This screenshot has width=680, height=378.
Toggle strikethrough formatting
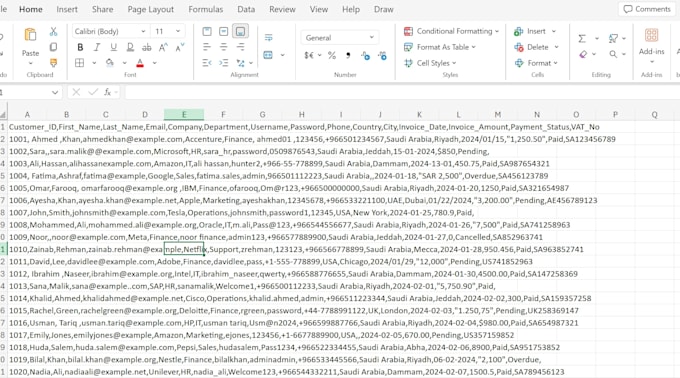[147, 47]
